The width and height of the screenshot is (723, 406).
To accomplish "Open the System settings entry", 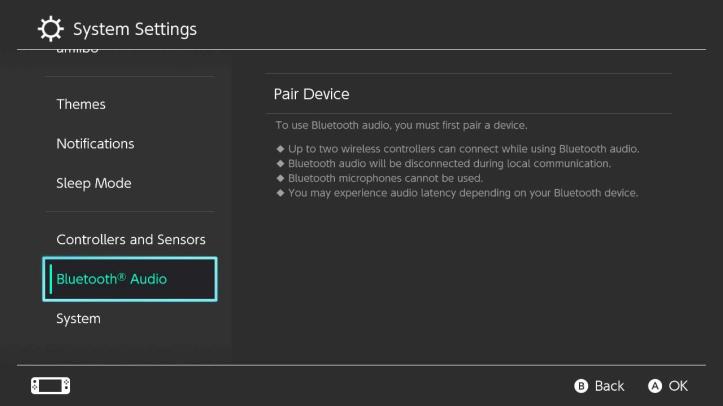I will (x=78, y=319).
